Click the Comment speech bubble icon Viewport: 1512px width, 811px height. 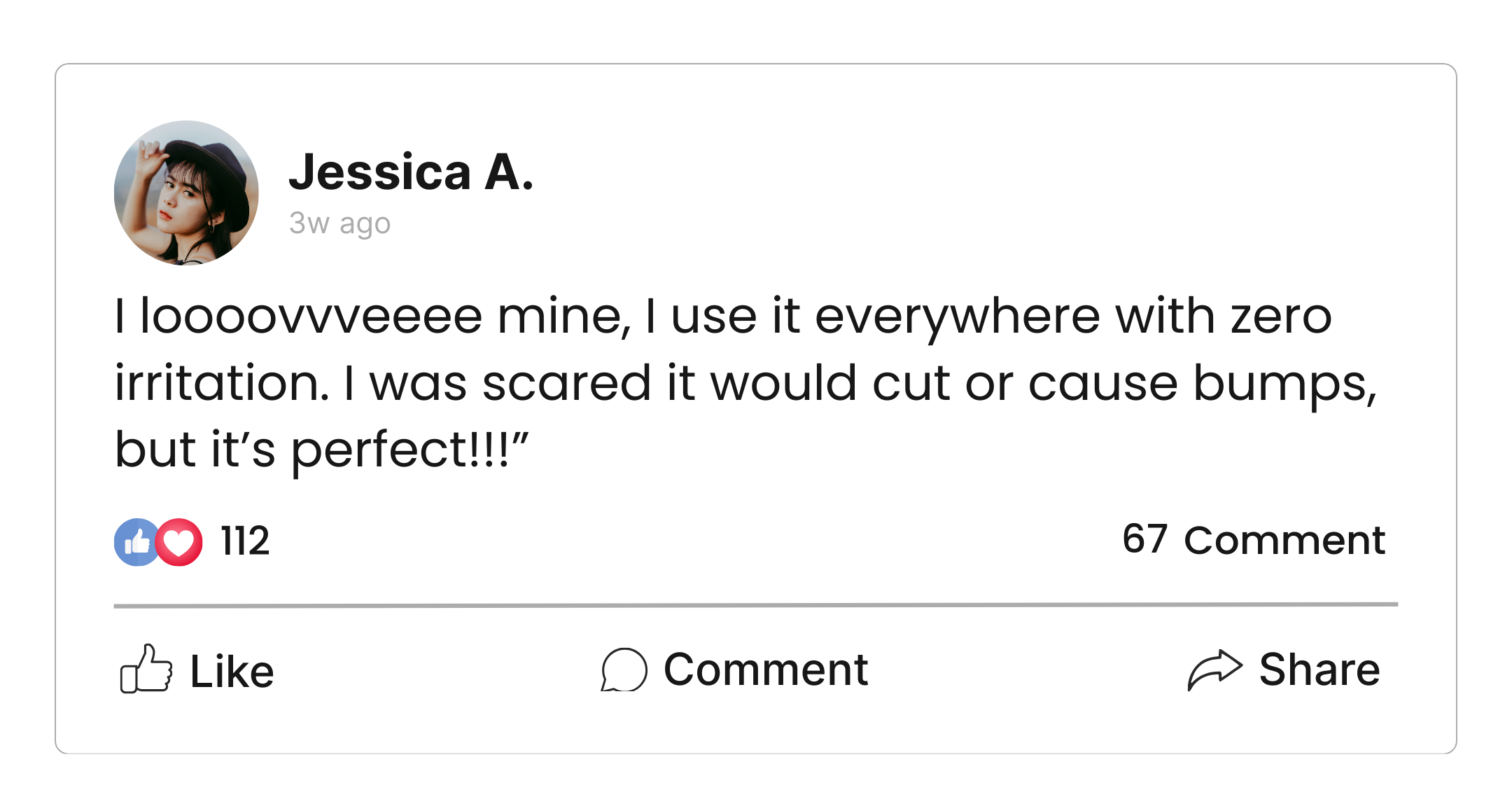pyautogui.click(x=624, y=670)
